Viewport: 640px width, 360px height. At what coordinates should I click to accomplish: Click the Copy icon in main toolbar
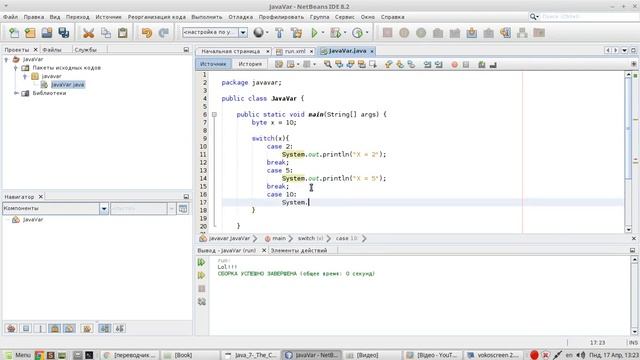(x=106, y=33)
